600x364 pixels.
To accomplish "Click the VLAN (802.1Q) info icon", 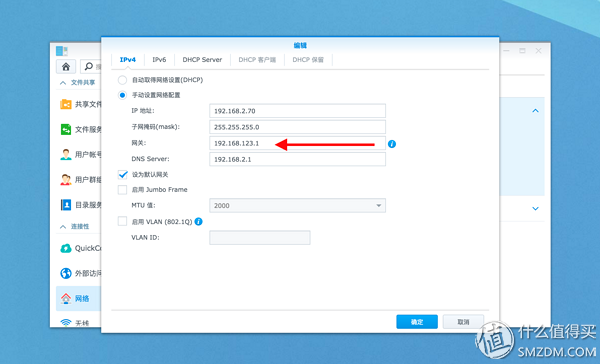I will [x=199, y=221].
